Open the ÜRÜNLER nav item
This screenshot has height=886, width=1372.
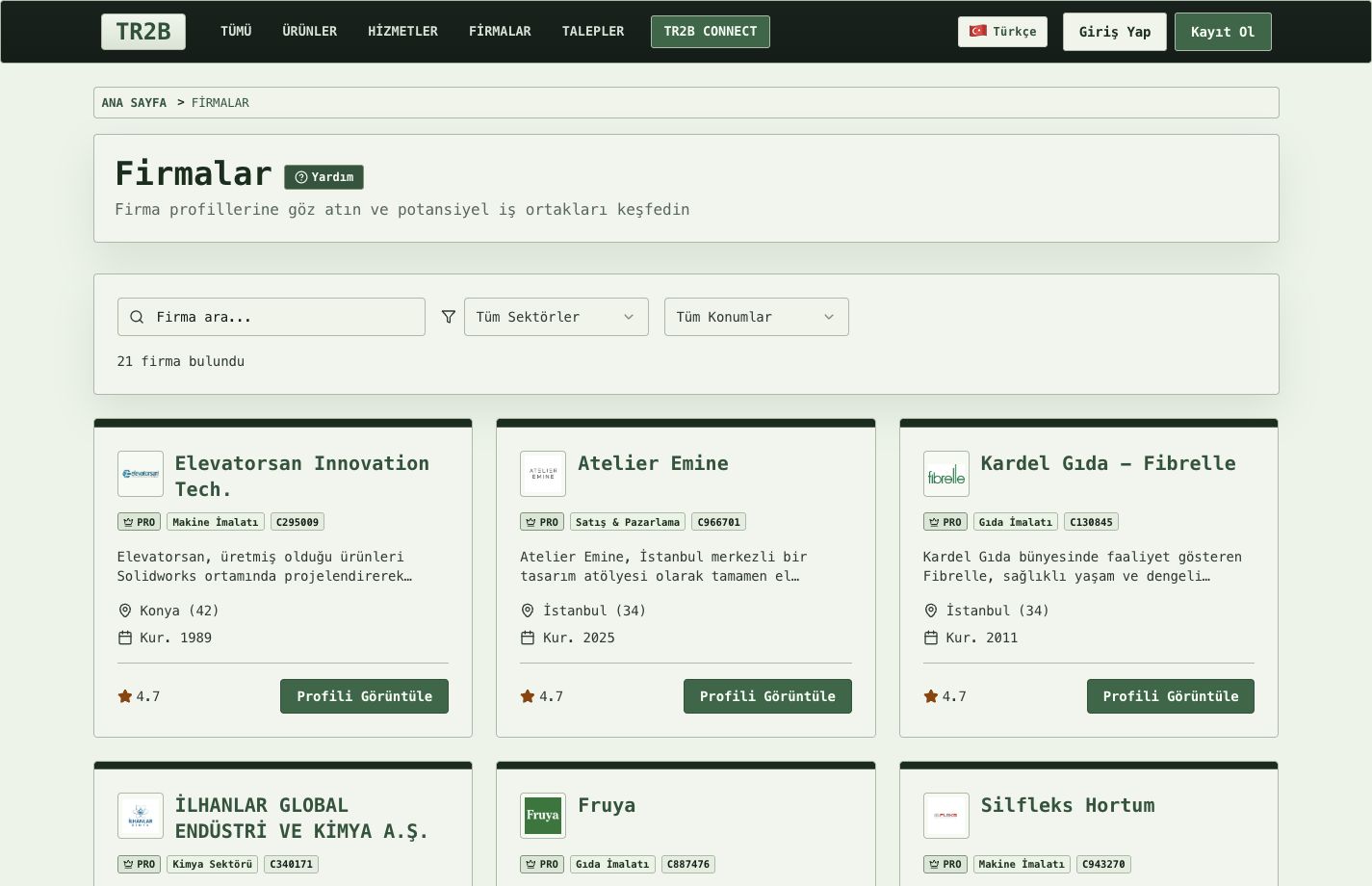click(310, 32)
